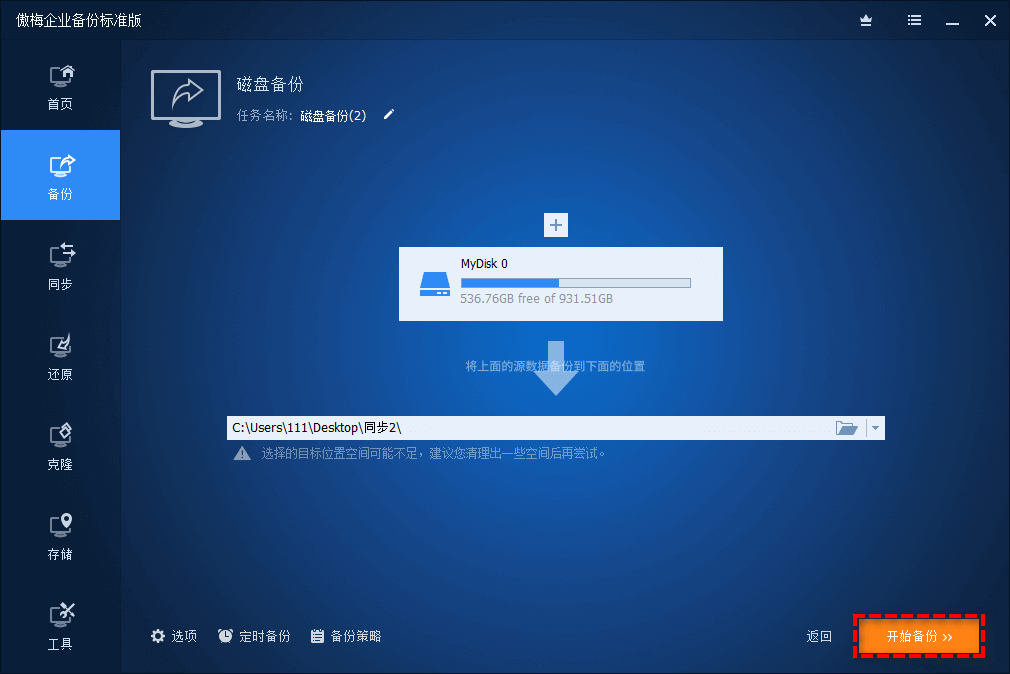Open the 还原 restore section
The width and height of the screenshot is (1010, 674).
pyautogui.click(x=61, y=356)
